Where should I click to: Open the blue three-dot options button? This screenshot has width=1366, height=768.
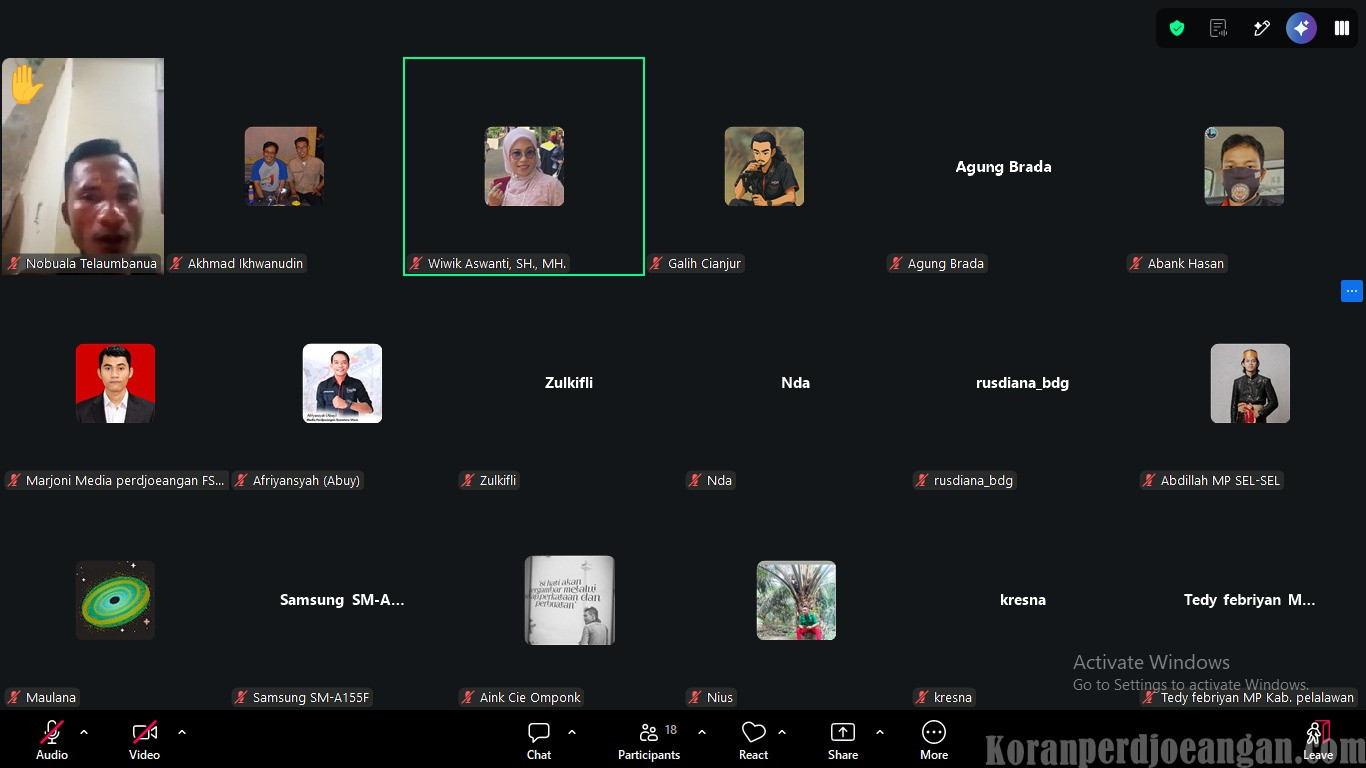point(1352,291)
